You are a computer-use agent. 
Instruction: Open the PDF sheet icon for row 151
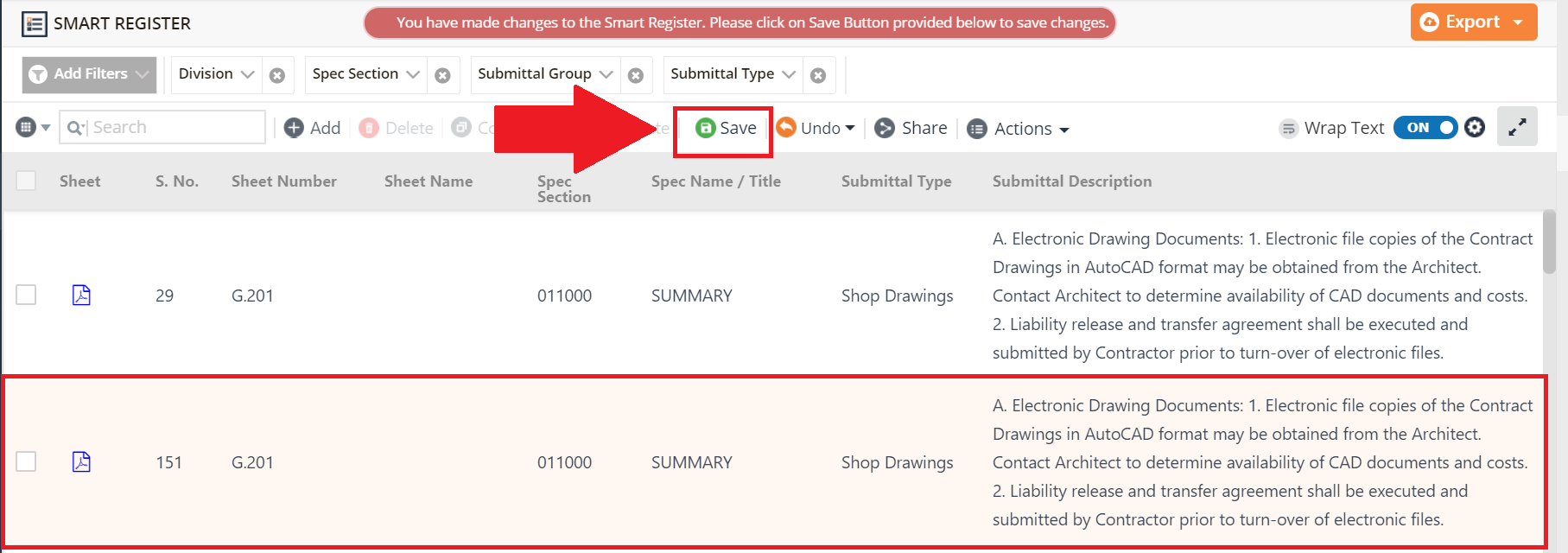(81, 462)
